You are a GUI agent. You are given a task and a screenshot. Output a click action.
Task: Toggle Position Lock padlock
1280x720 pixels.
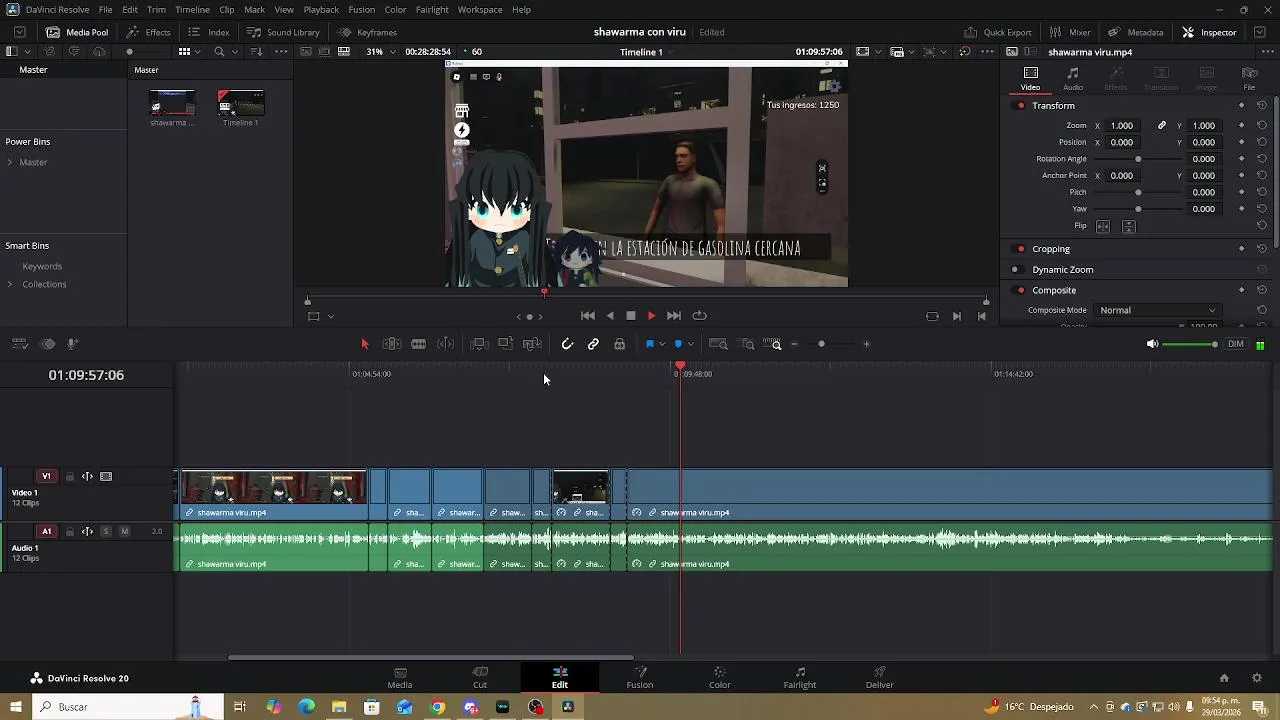coord(619,344)
